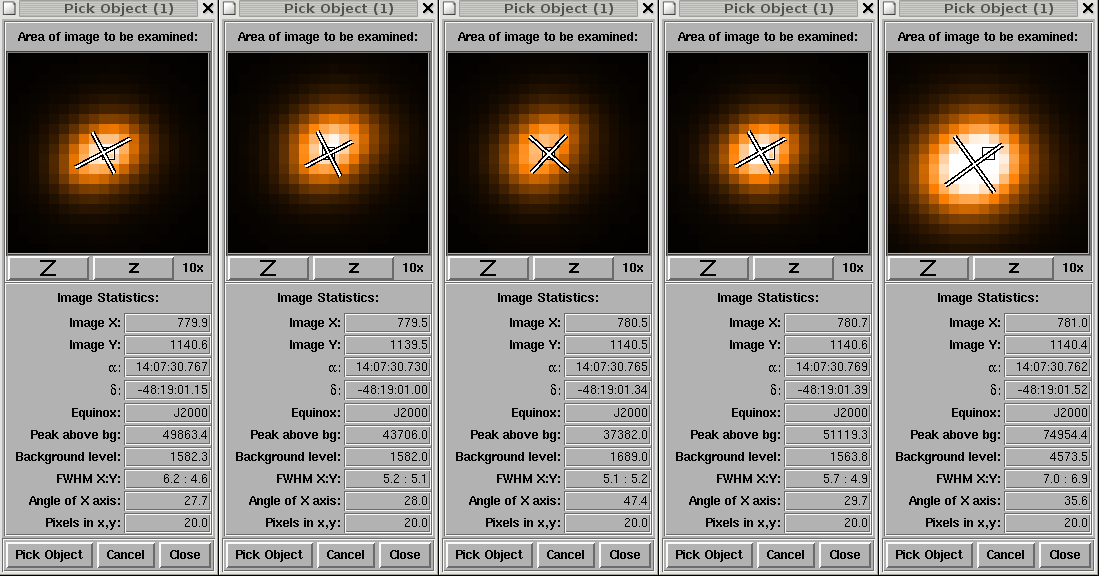Zoom out with small z in middle window
This screenshot has width=1099, height=576.
(573, 268)
